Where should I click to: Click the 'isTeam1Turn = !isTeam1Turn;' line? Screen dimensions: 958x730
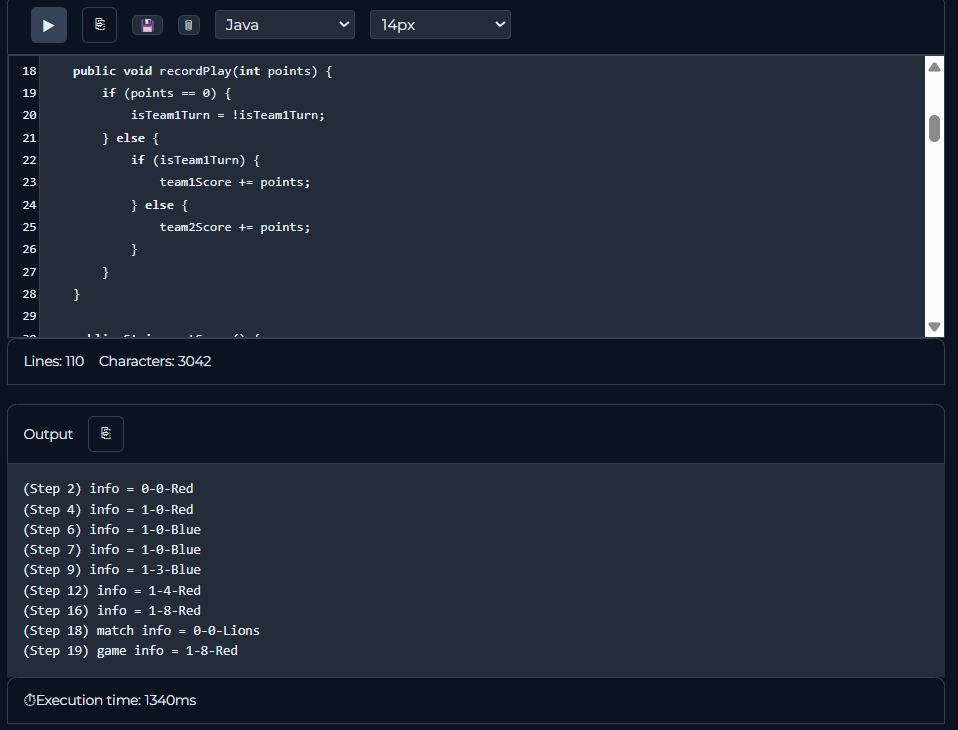click(x=228, y=115)
